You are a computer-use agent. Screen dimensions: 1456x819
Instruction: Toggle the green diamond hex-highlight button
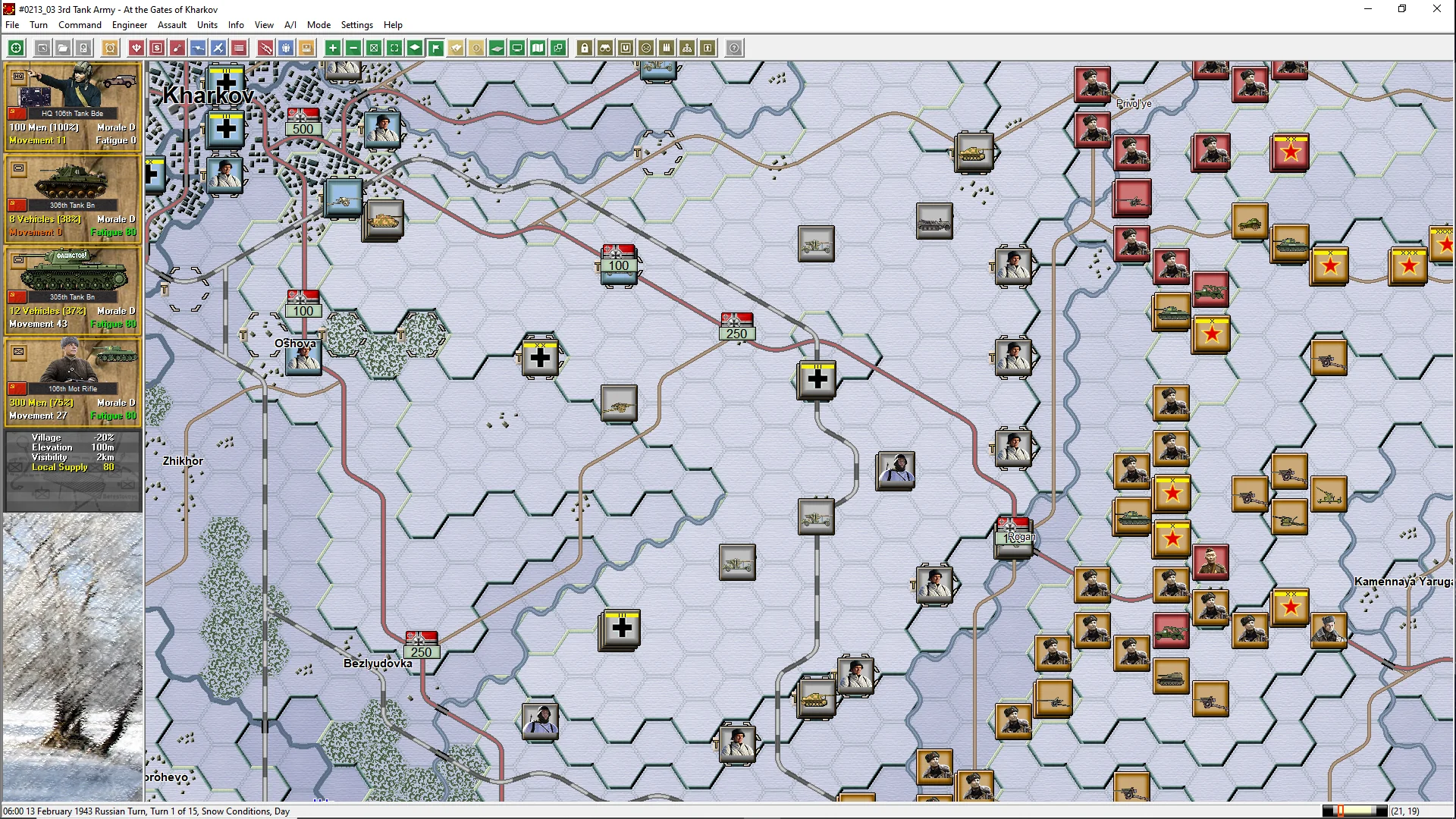pos(415,48)
